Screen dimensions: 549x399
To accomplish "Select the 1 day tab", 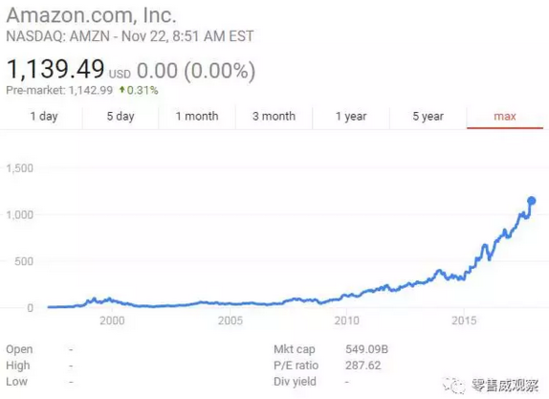I will [44, 116].
